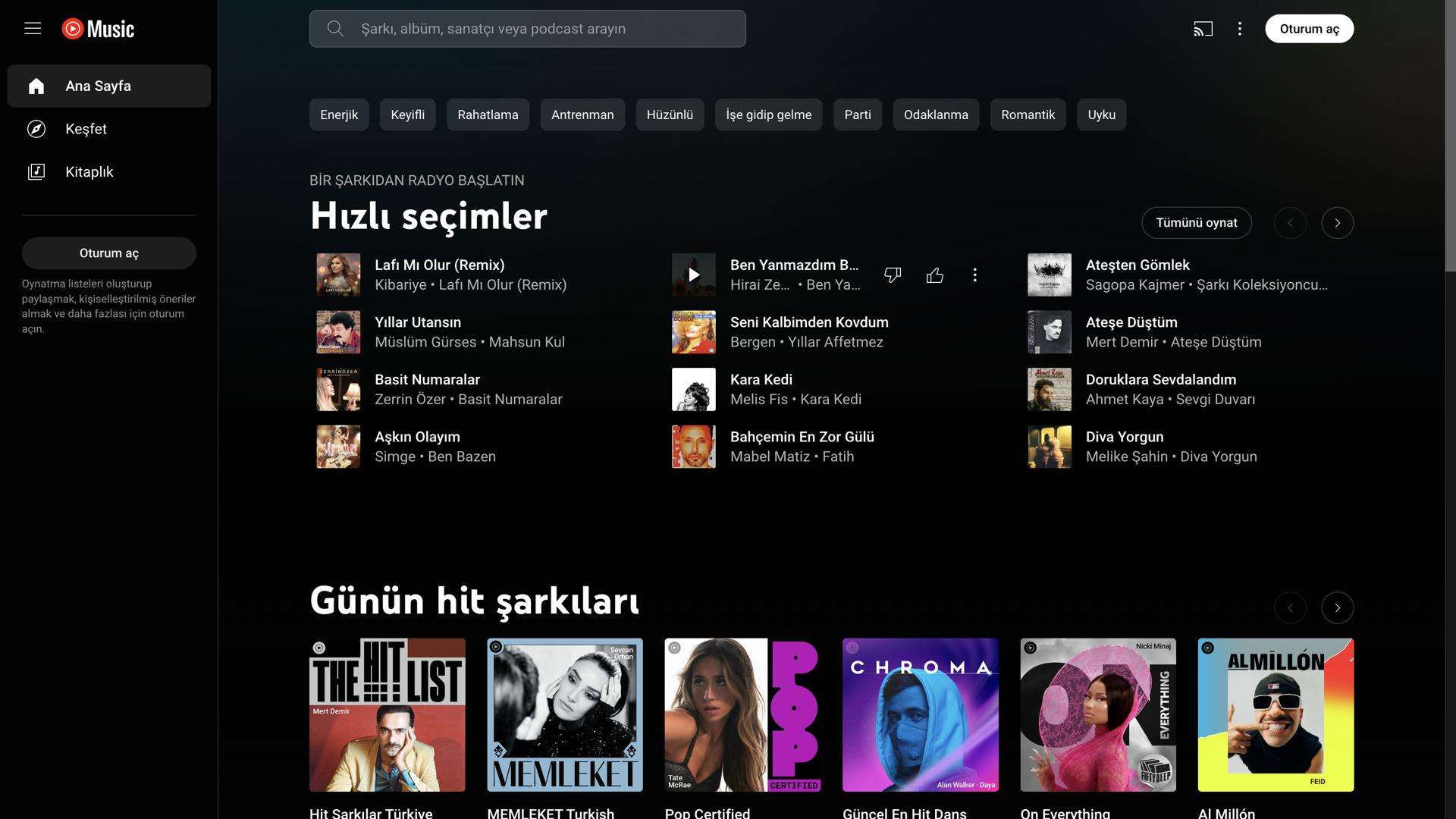Open Kitaplık via the library icon
Viewport: 1456px width, 819px height.
pos(37,171)
